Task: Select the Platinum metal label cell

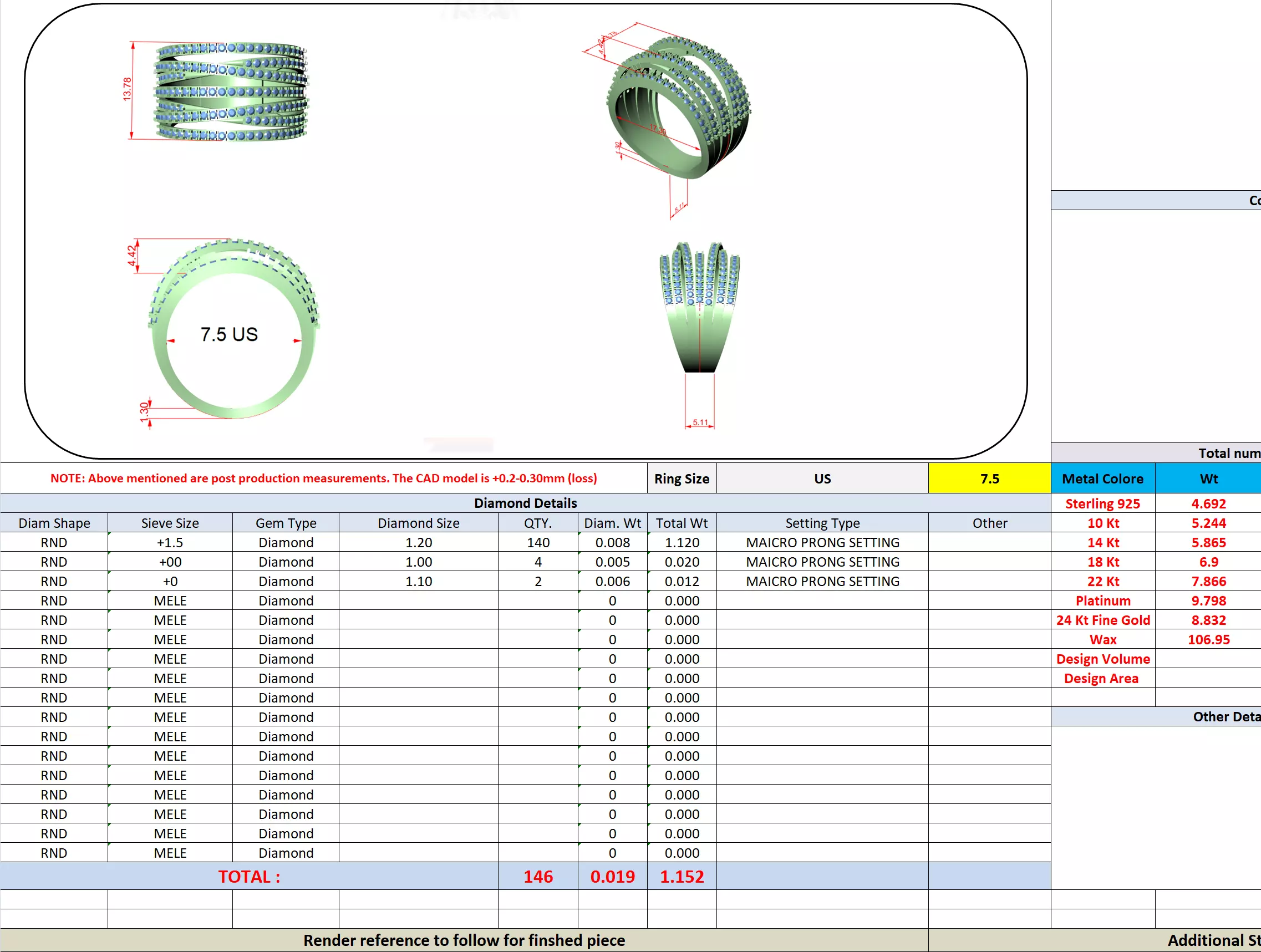Action: coord(1102,600)
